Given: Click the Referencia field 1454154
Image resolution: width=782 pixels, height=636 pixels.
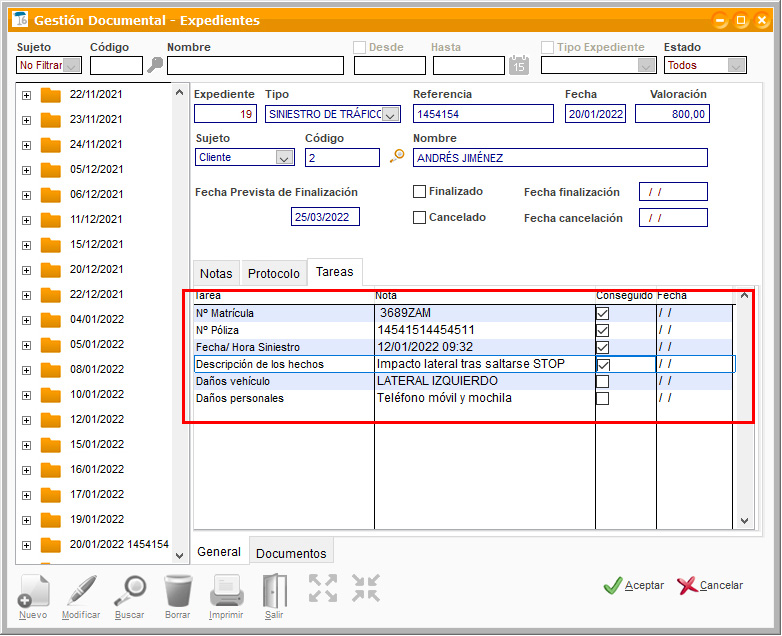Looking at the screenshot, I should [x=483, y=114].
